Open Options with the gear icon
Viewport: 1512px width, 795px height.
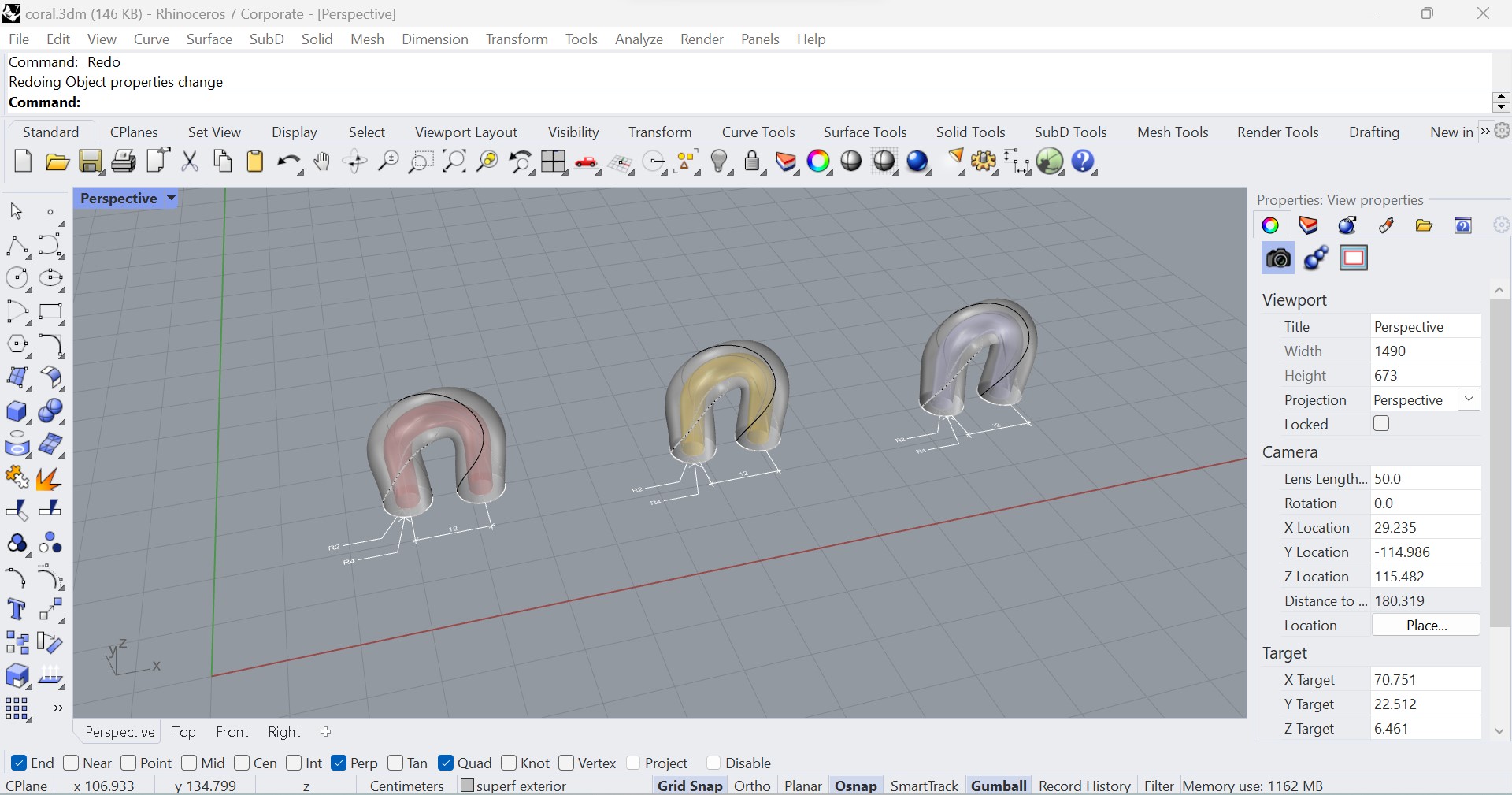[984, 162]
